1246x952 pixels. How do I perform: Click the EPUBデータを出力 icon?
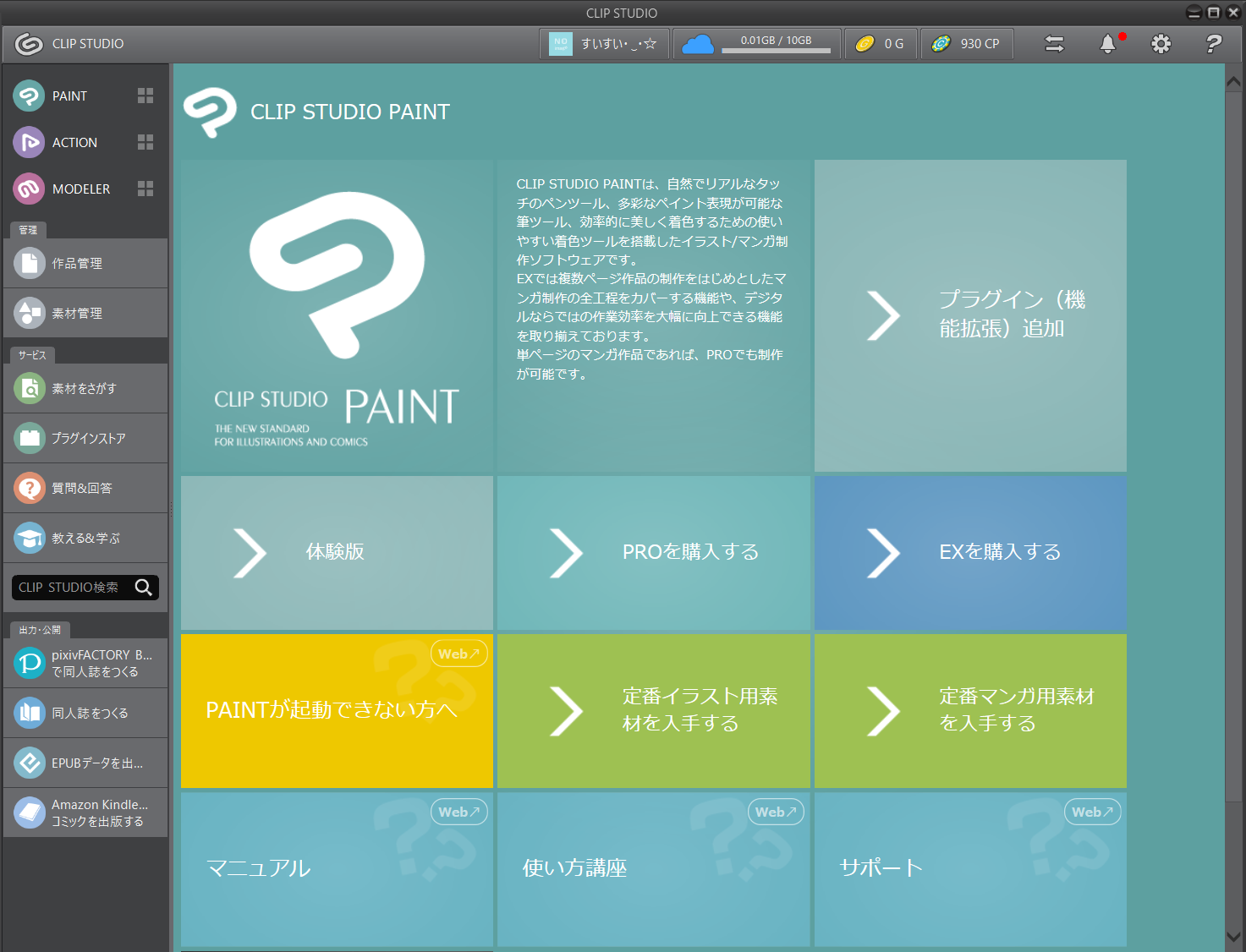(30, 763)
